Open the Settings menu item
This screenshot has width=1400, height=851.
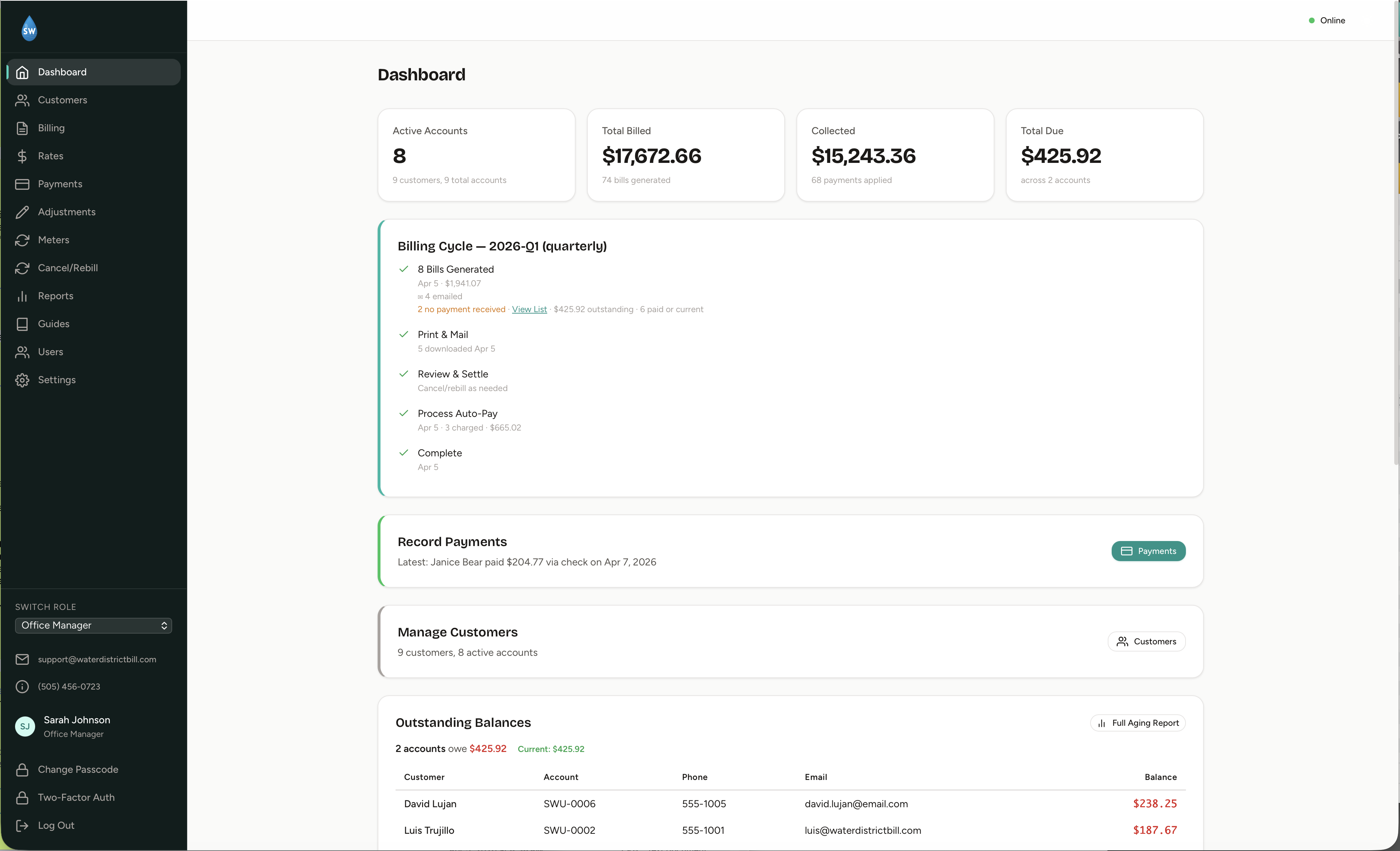pos(94,380)
